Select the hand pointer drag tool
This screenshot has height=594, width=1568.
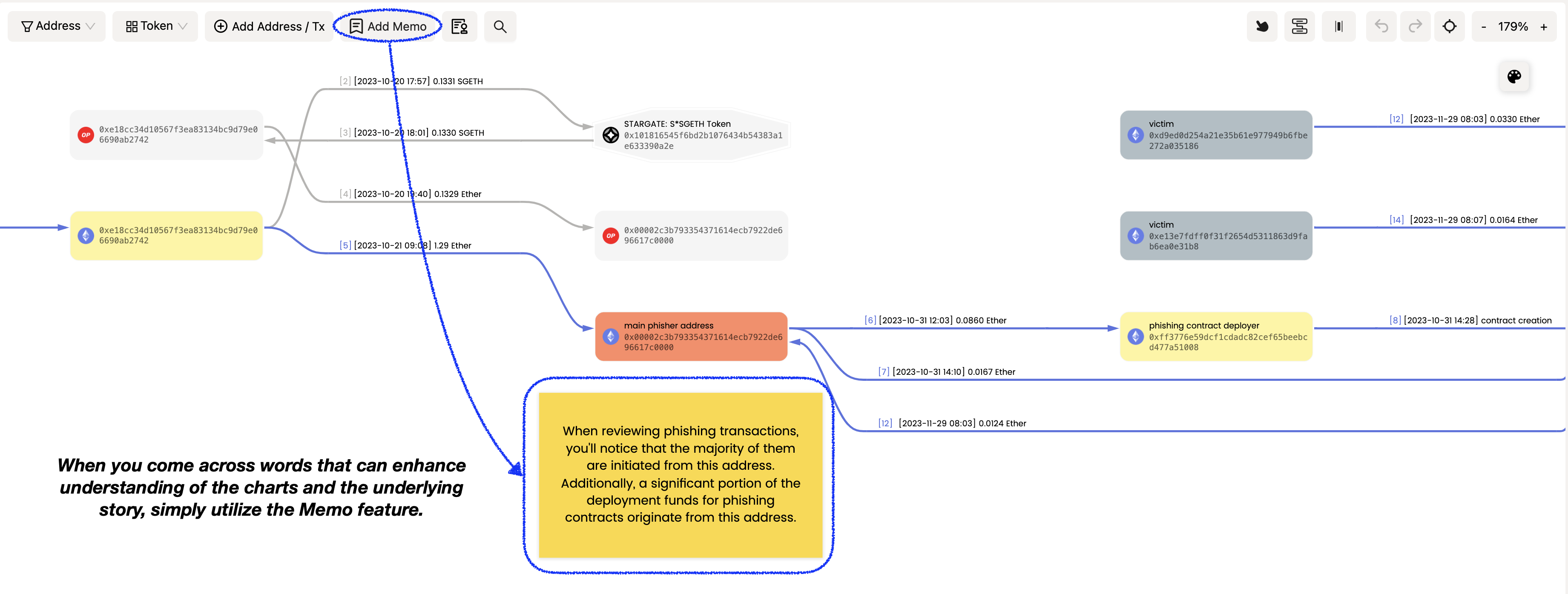tap(1262, 26)
